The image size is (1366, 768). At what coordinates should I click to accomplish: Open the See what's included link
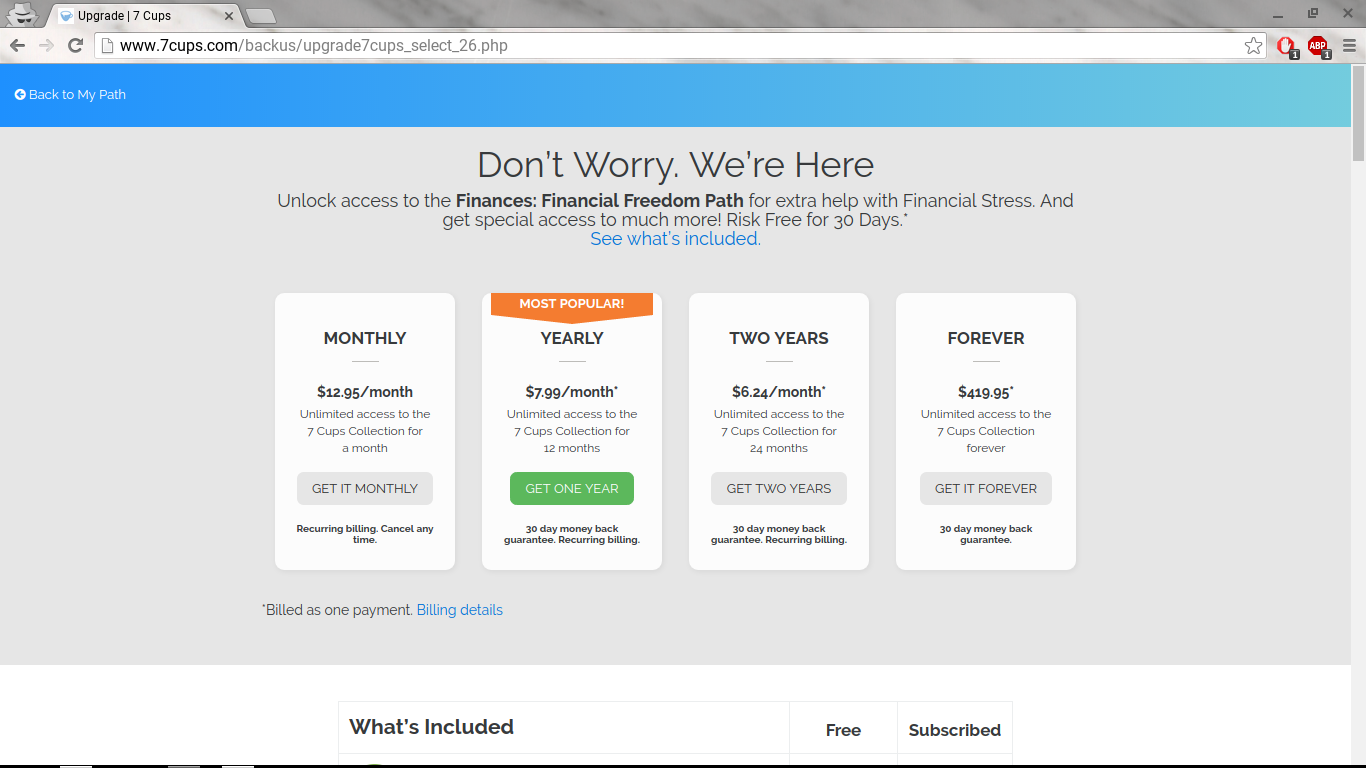675,239
